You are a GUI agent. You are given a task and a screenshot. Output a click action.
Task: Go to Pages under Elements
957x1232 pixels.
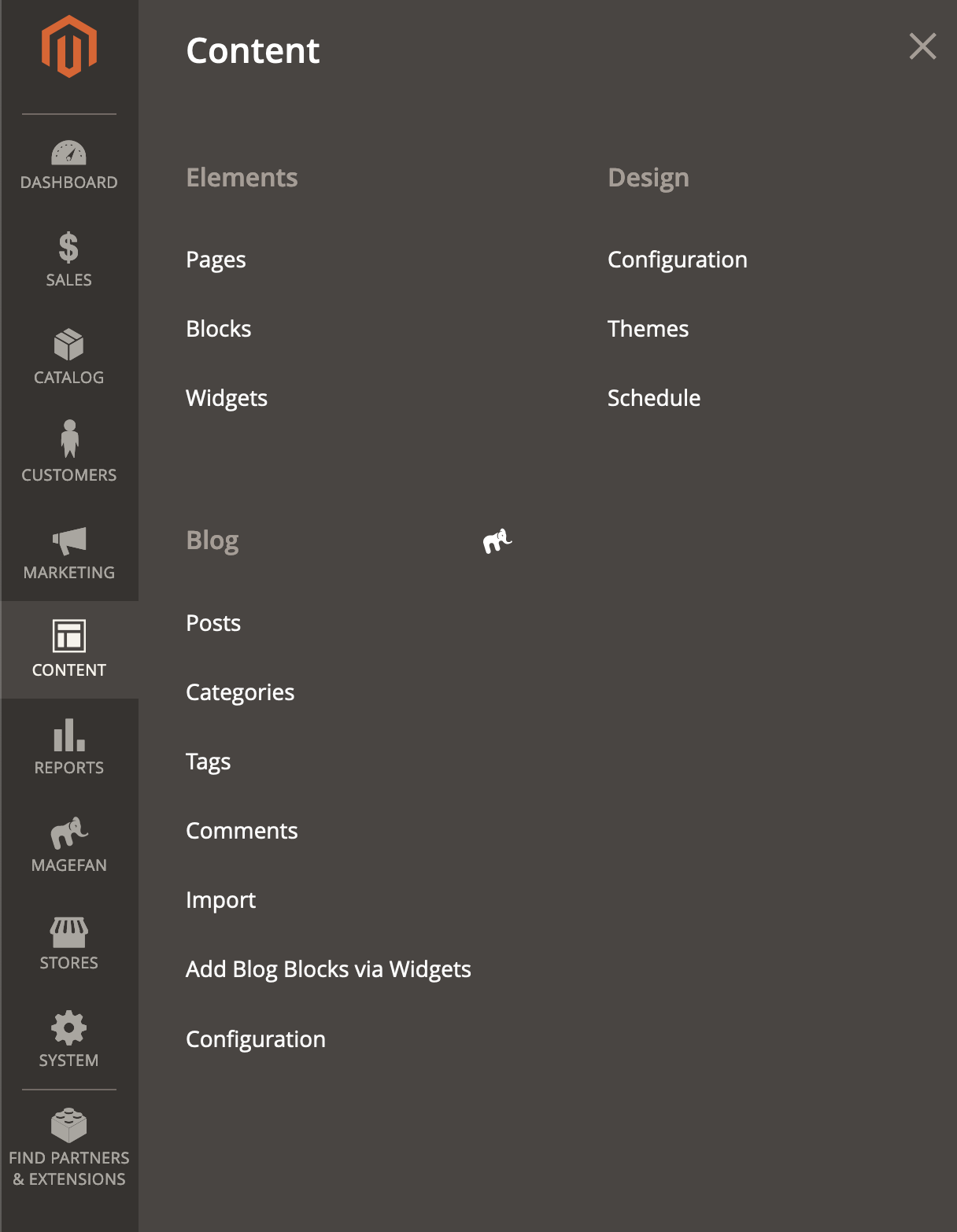pos(216,260)
